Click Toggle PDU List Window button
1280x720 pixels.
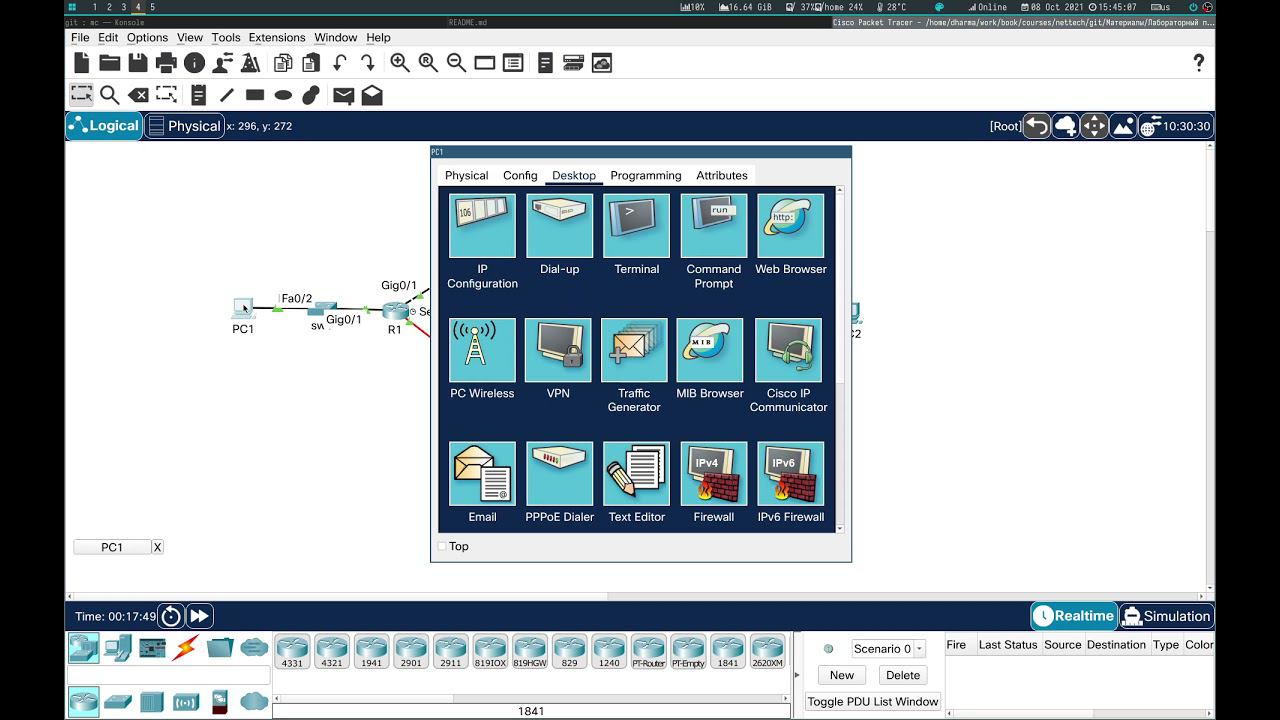coord(874,702)
